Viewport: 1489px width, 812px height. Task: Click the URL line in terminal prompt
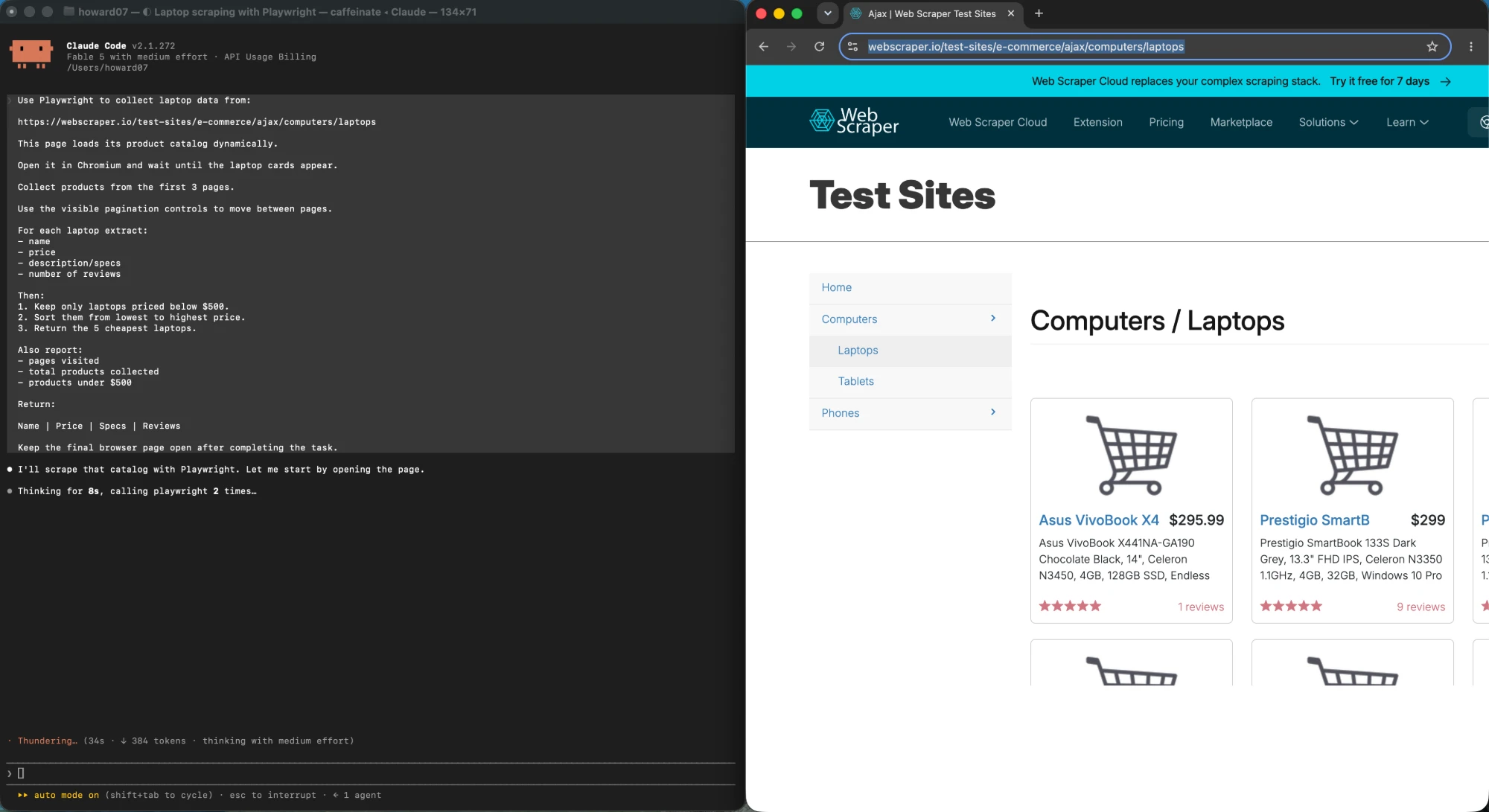point(197,122)
